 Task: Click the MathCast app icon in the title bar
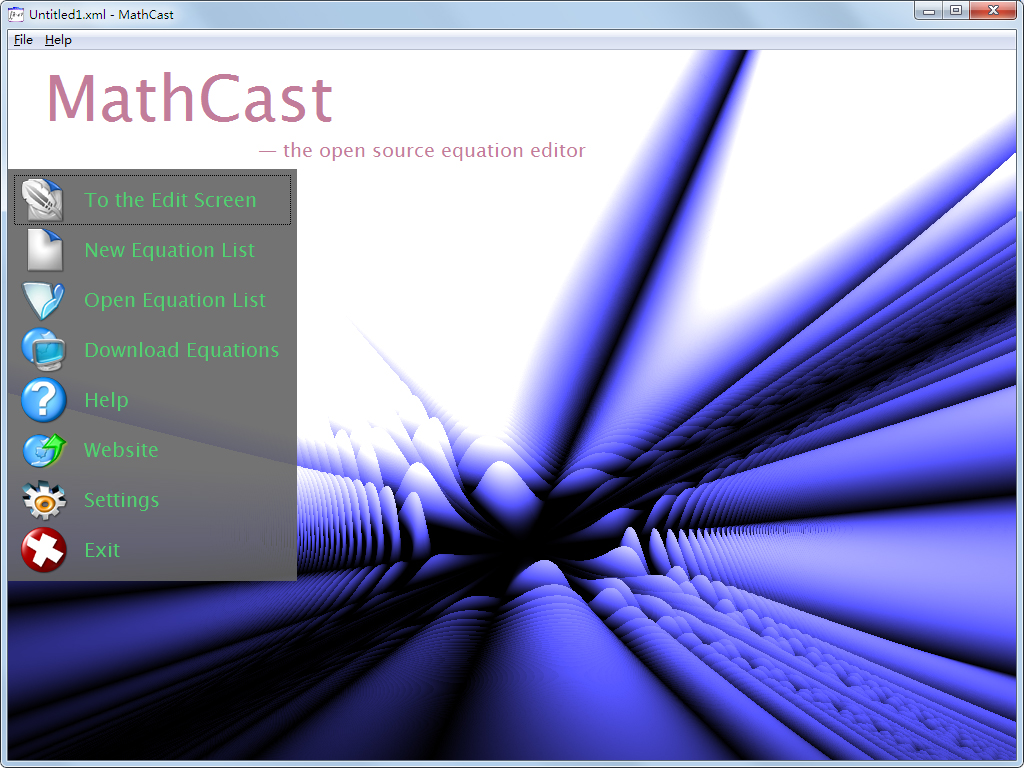(16, 14)
